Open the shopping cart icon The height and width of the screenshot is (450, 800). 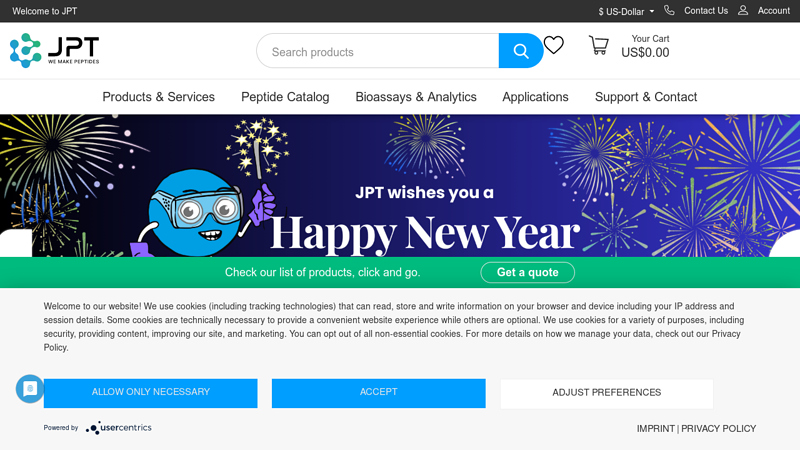click(x=598, y=46)
